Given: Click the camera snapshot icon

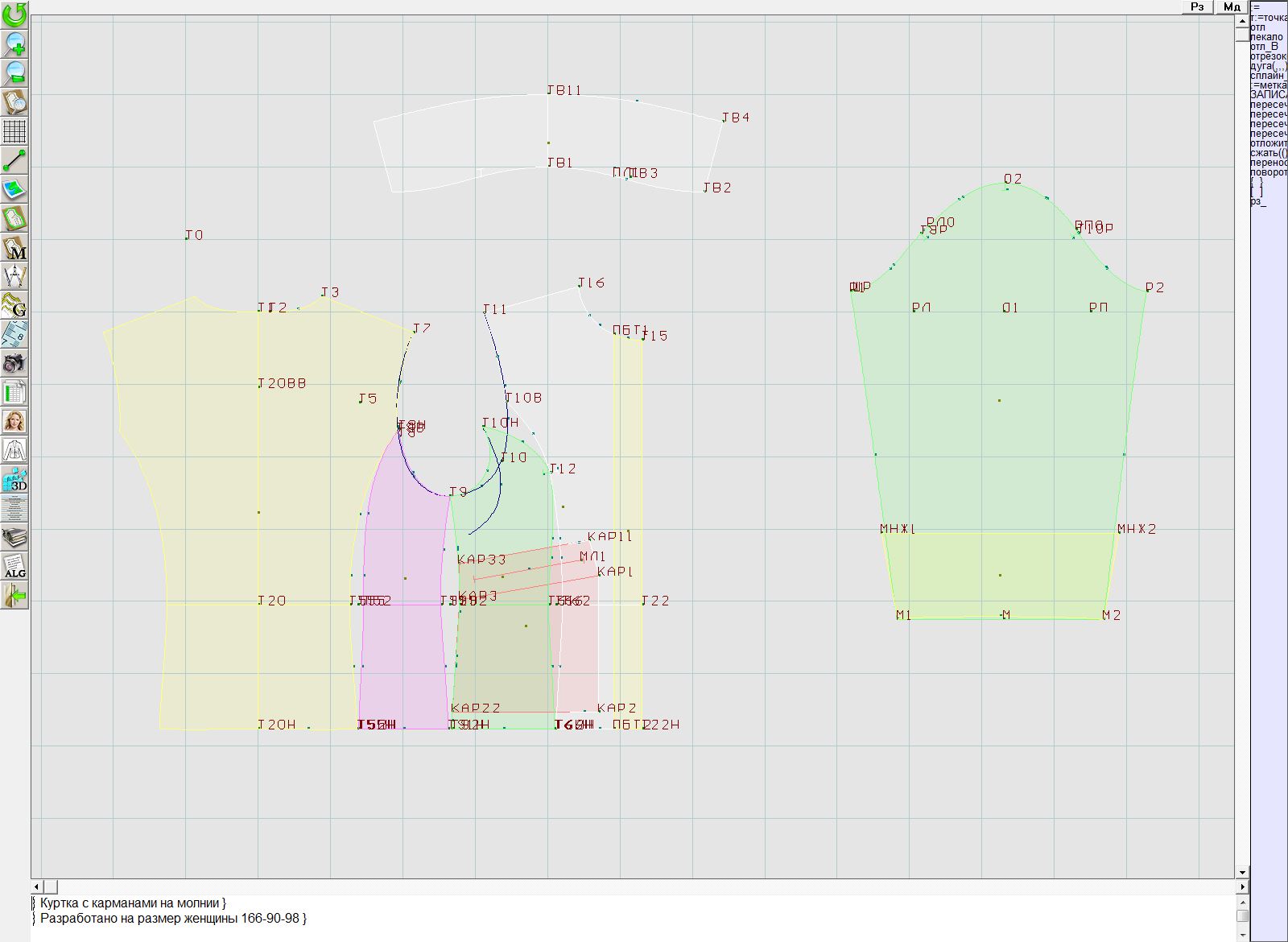Looking at the screenshot, I should [14, 363].
